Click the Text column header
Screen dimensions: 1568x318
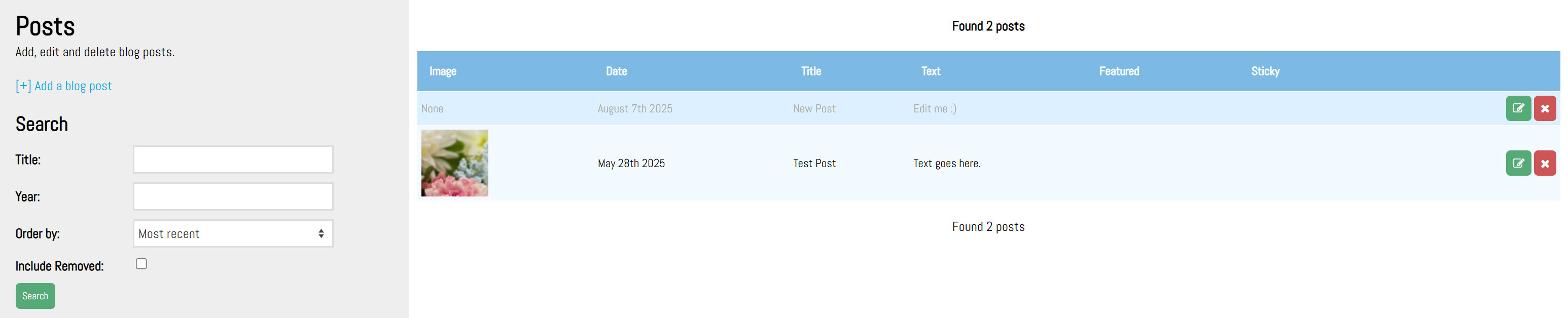pyautogui.click(x=931, y=71)
